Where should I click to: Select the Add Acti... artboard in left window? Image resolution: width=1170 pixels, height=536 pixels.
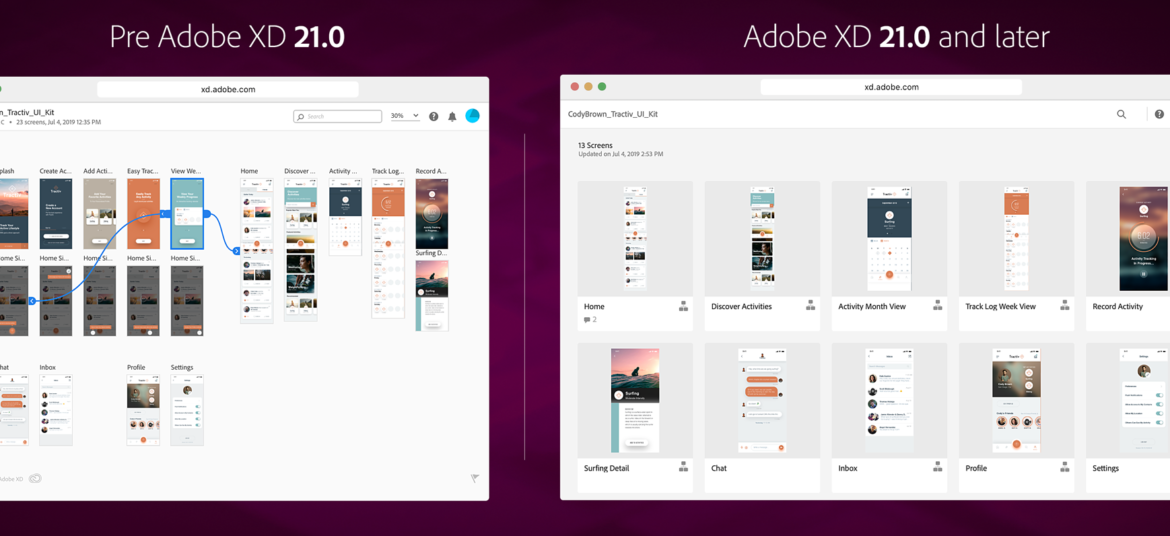(100, 213)
